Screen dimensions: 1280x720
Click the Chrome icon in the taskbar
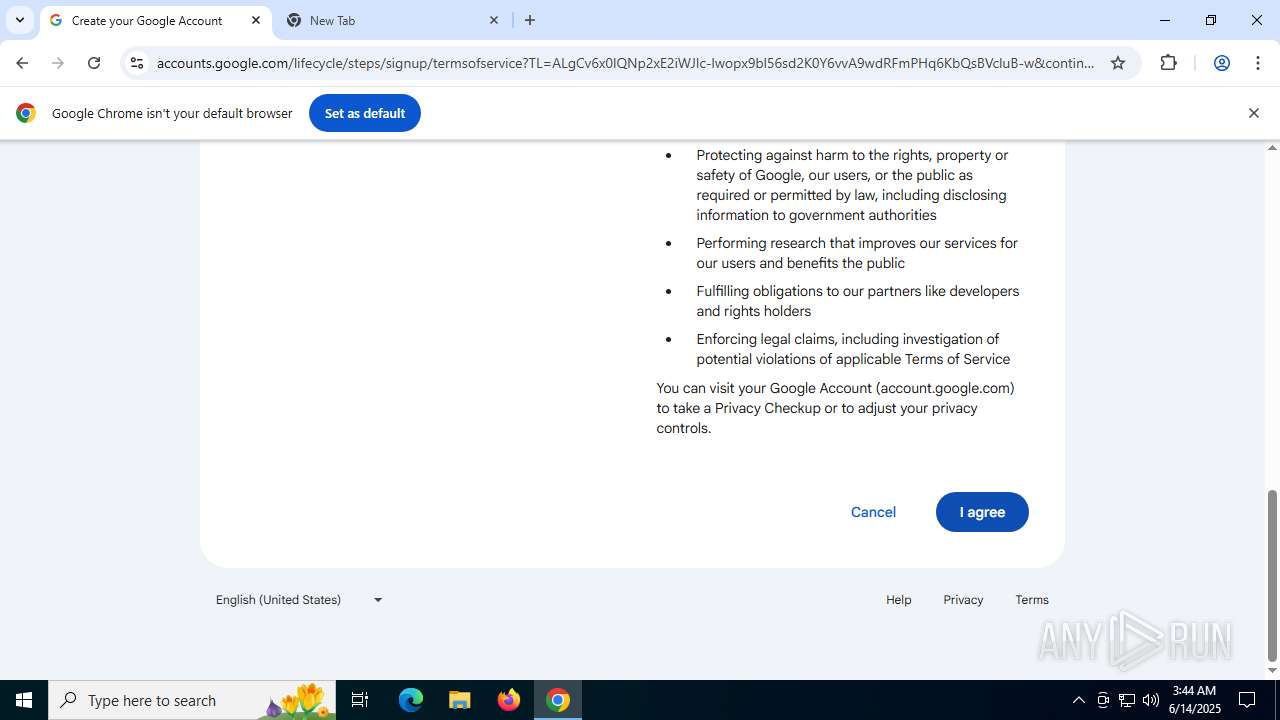coord(558,700)
